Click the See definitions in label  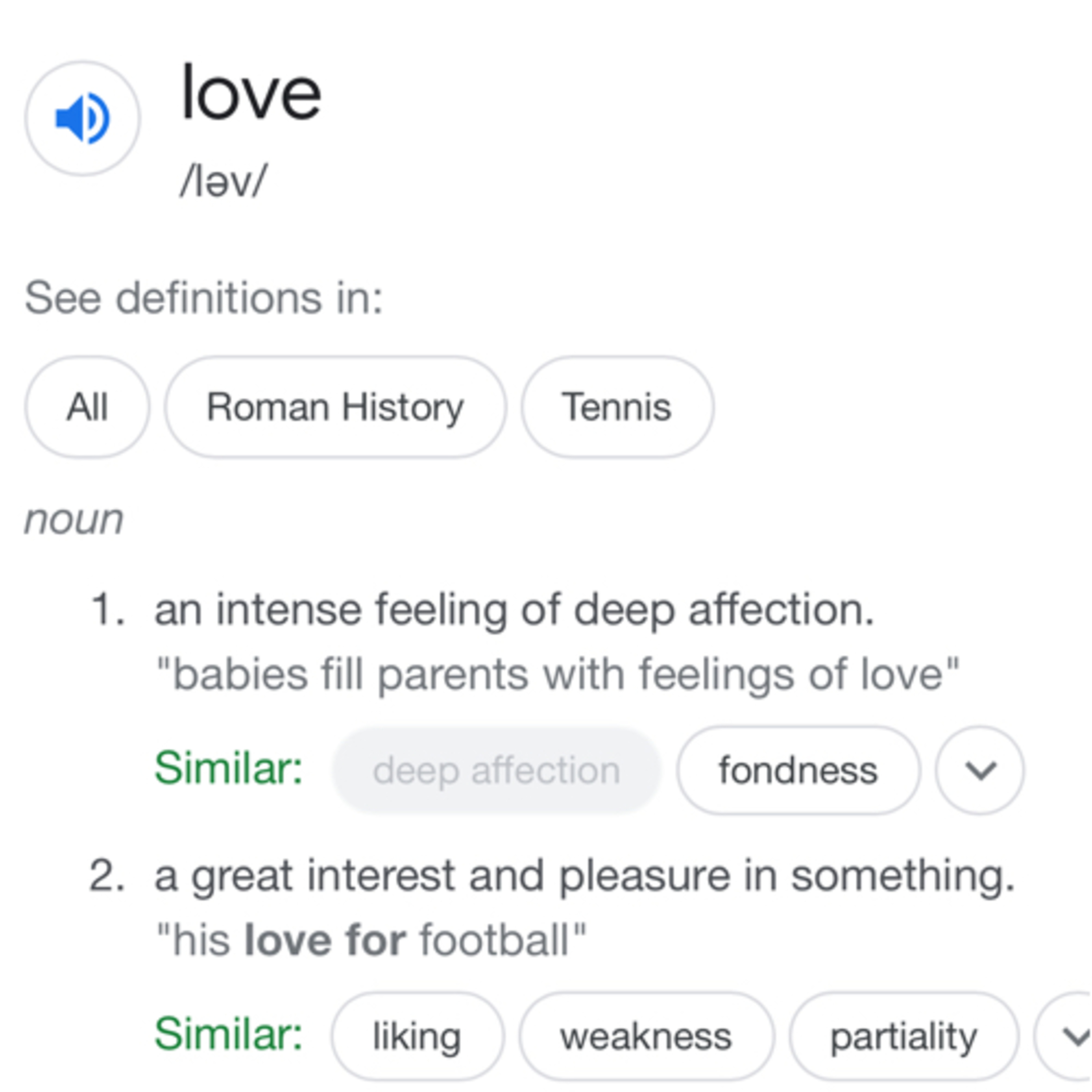pos(204,297)
